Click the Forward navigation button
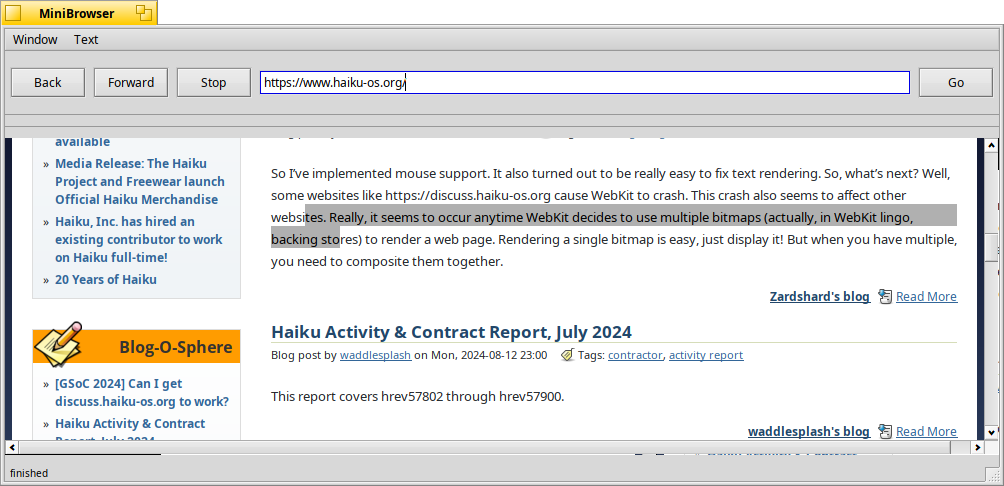This screenshot has width=1004, height=486. click(131, 83)
